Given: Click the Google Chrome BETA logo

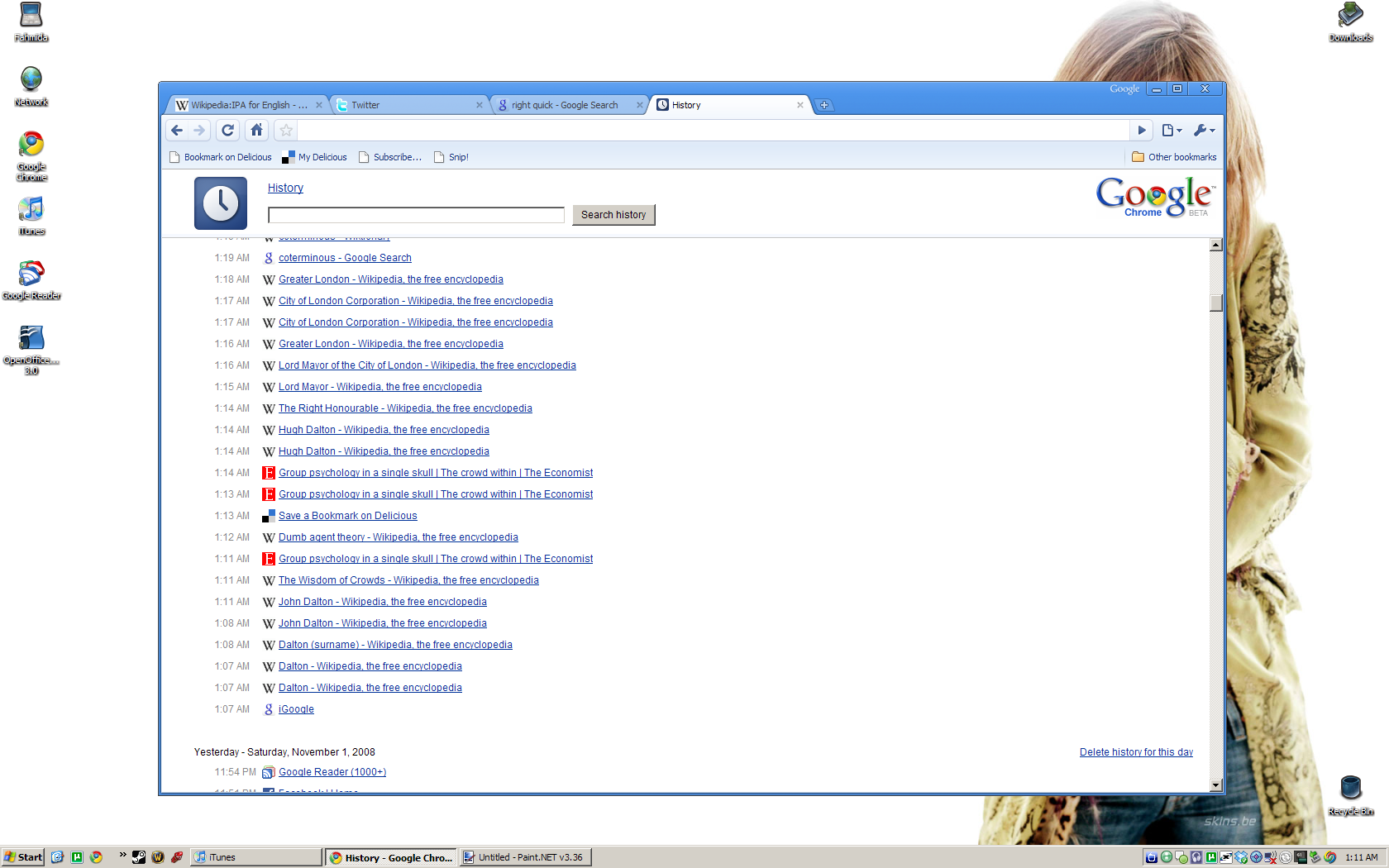Looking at the screenshot, I should pos(1155,198).
